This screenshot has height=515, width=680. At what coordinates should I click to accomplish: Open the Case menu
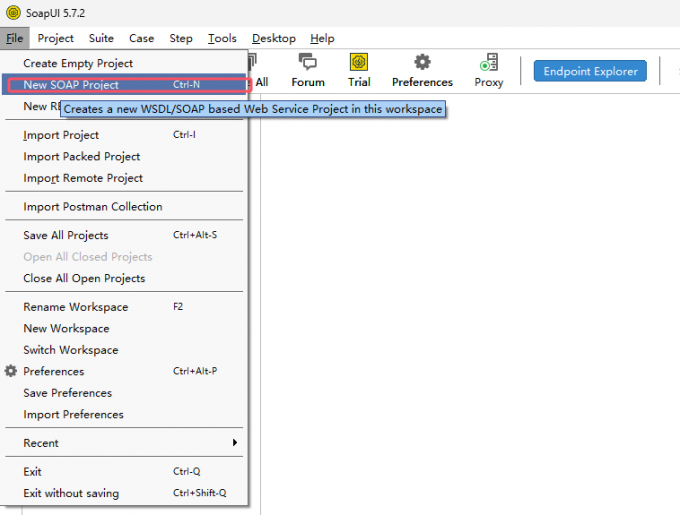click(141, 38)
